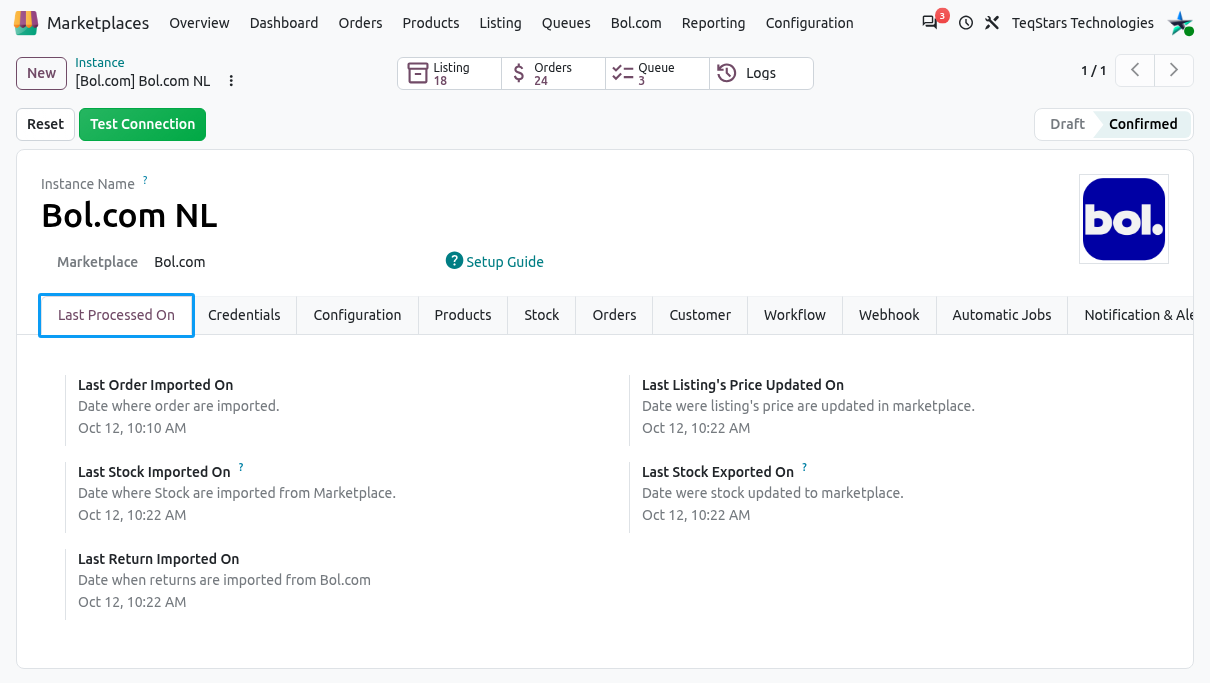The image size is (1210, 683).
Task: Open the Reporting menu
Action: coord(713,23)
